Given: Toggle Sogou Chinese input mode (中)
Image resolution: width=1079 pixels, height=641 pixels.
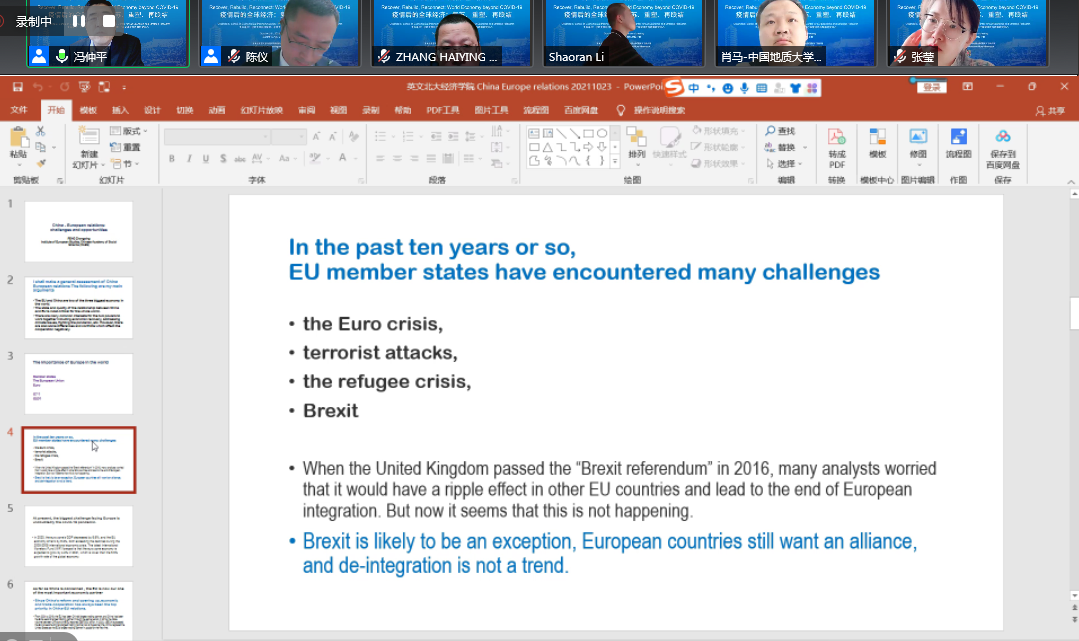Looking at the screenshot, I should (x=694, y=88).
